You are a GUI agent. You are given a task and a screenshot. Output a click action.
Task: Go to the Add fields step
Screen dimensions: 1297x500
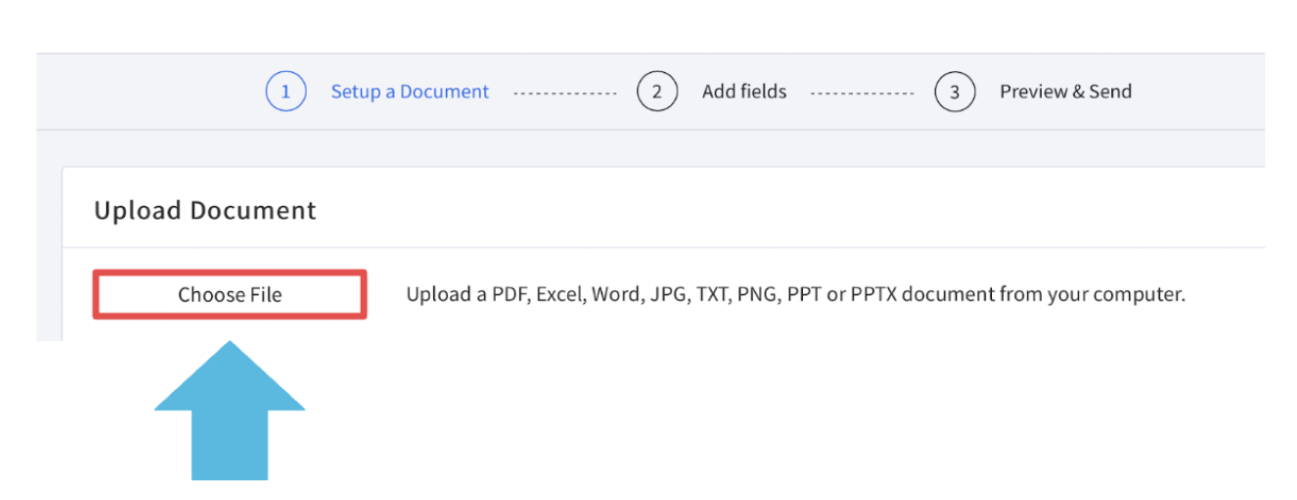pos(744,92)
